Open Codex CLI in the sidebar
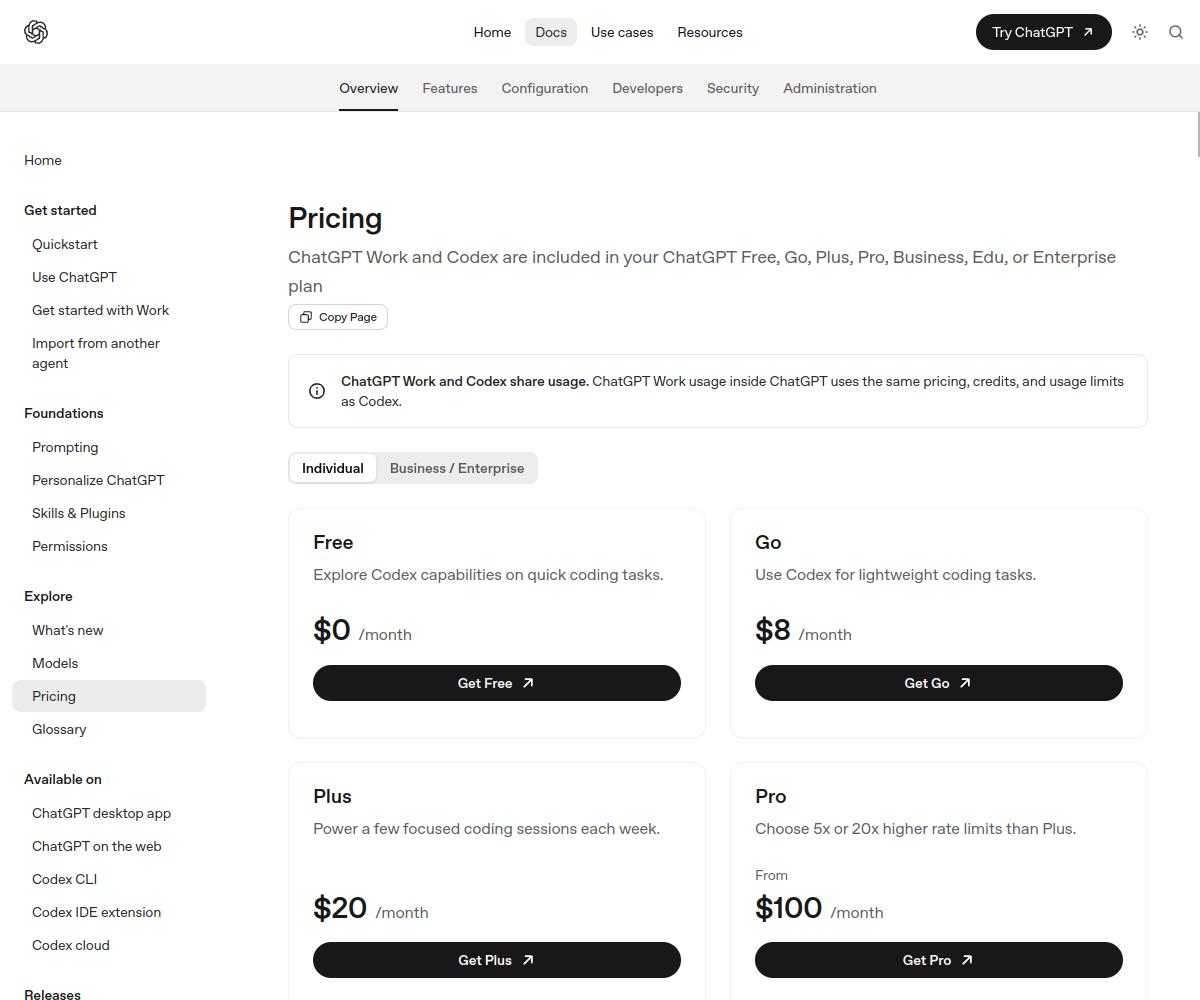The height and width of the screenshot is (1000, 1200). pyautogui.click(x=65, y=879)
